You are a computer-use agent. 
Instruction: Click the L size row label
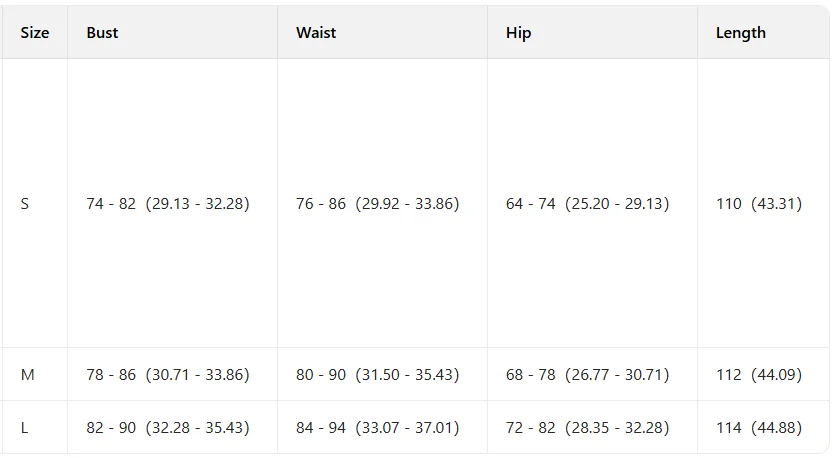(24, 428)
